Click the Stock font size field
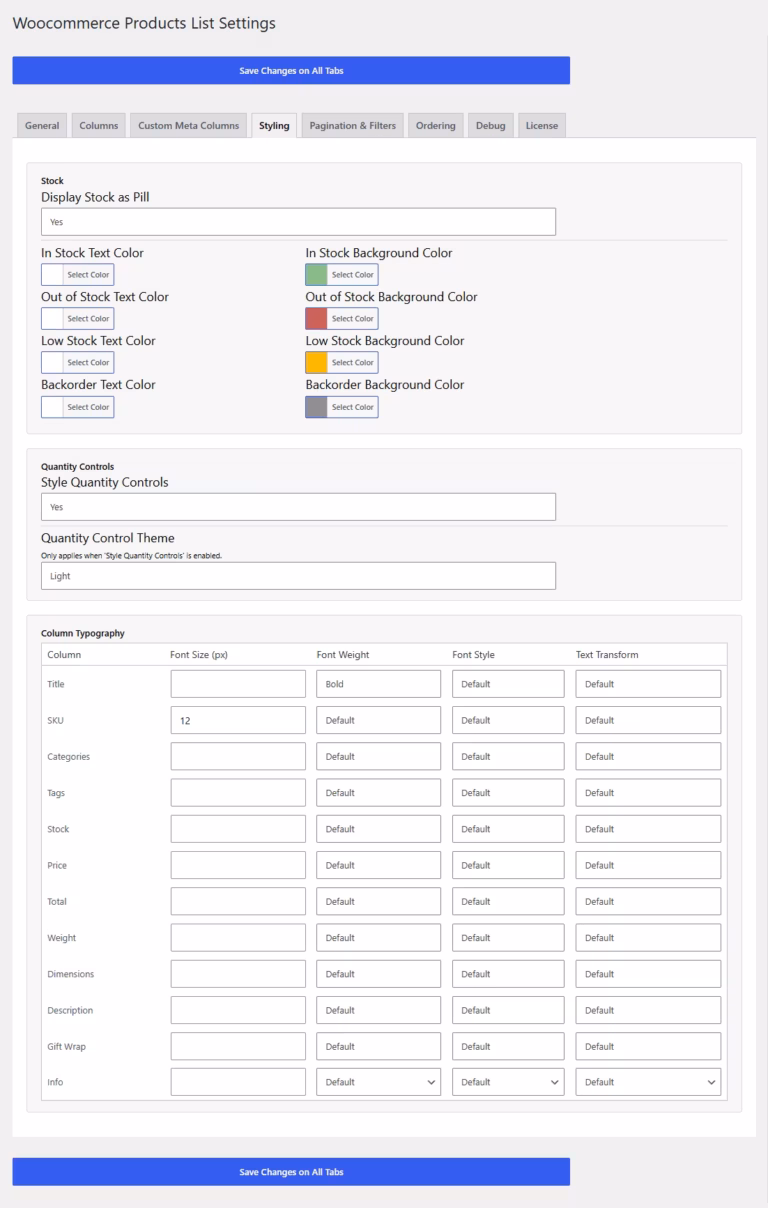 pyautogui.click(x=238, y=829)
